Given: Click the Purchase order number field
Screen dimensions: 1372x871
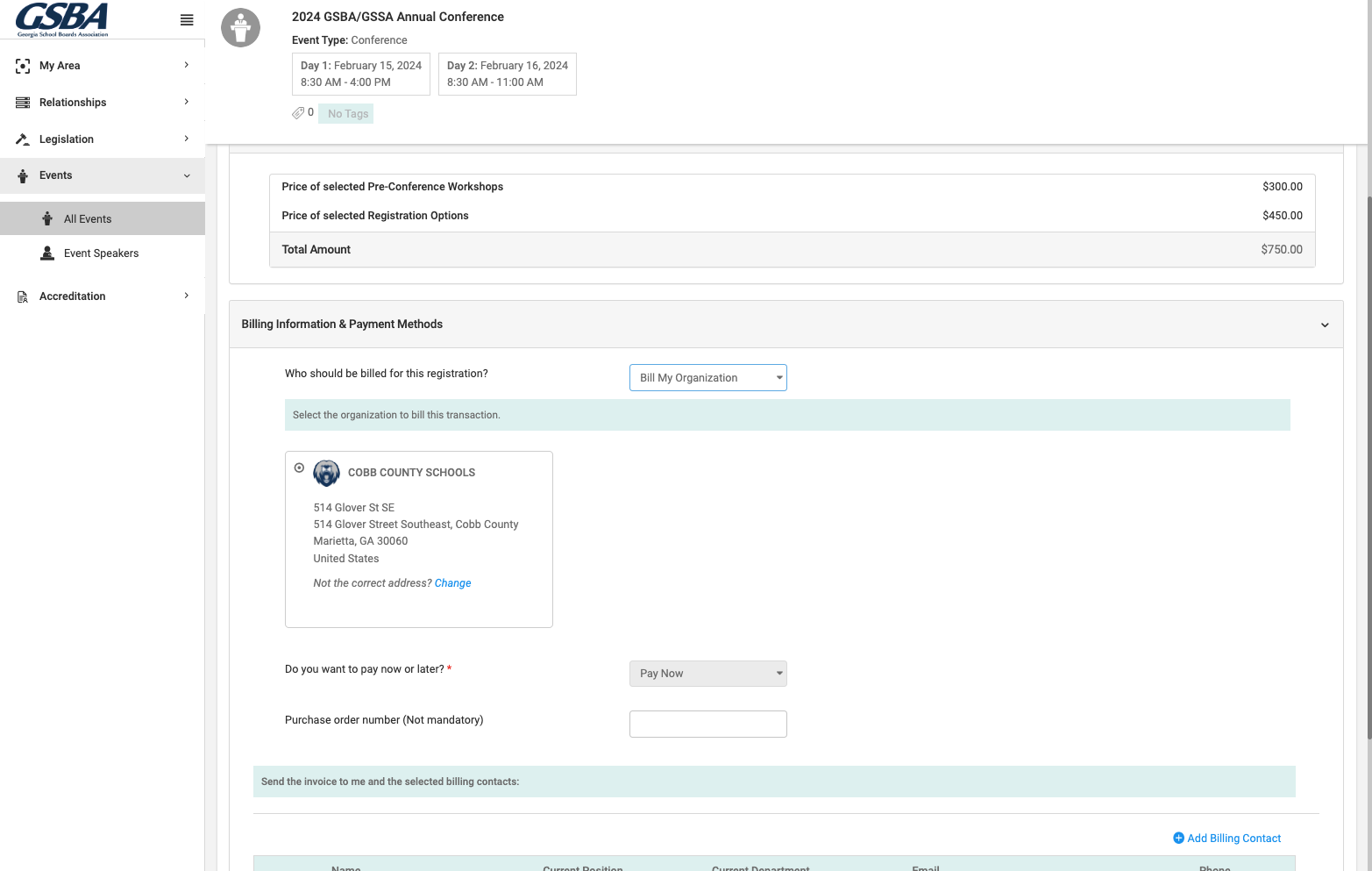Looking at the screenshot, I should coord(708,725).
